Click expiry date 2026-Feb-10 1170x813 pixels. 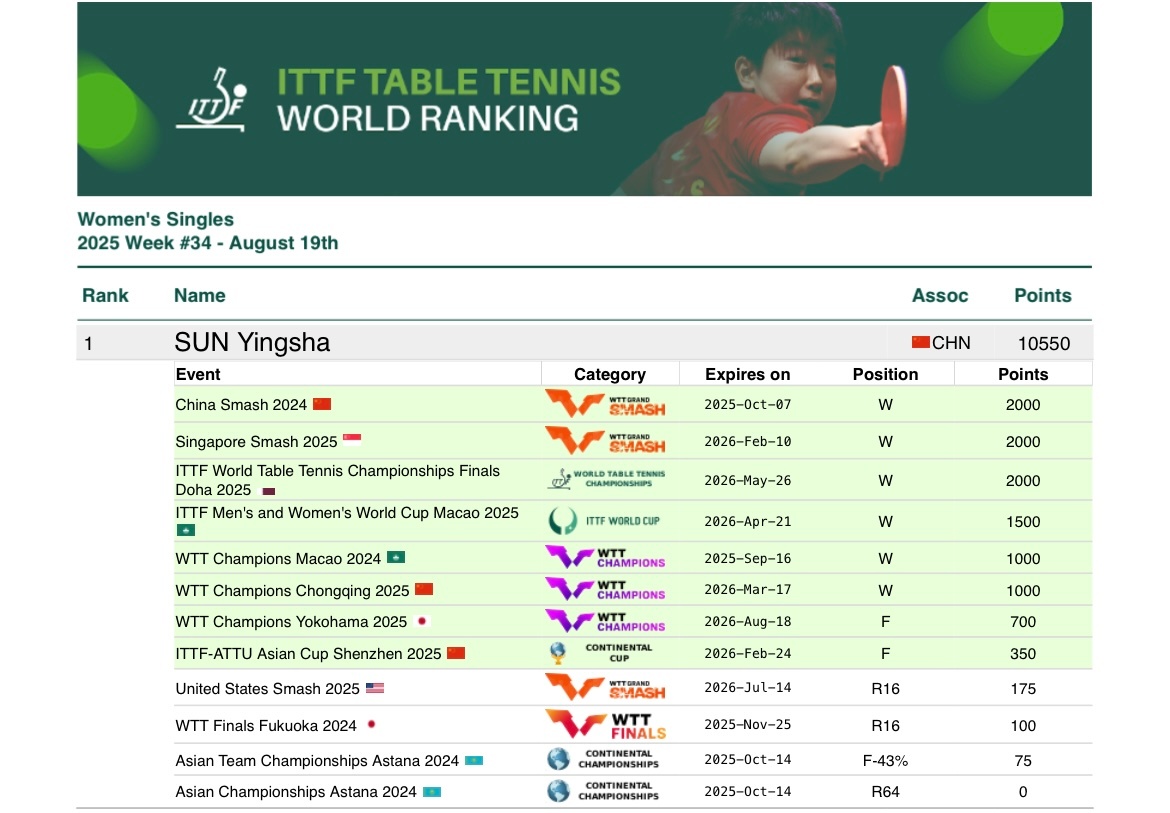747,441
